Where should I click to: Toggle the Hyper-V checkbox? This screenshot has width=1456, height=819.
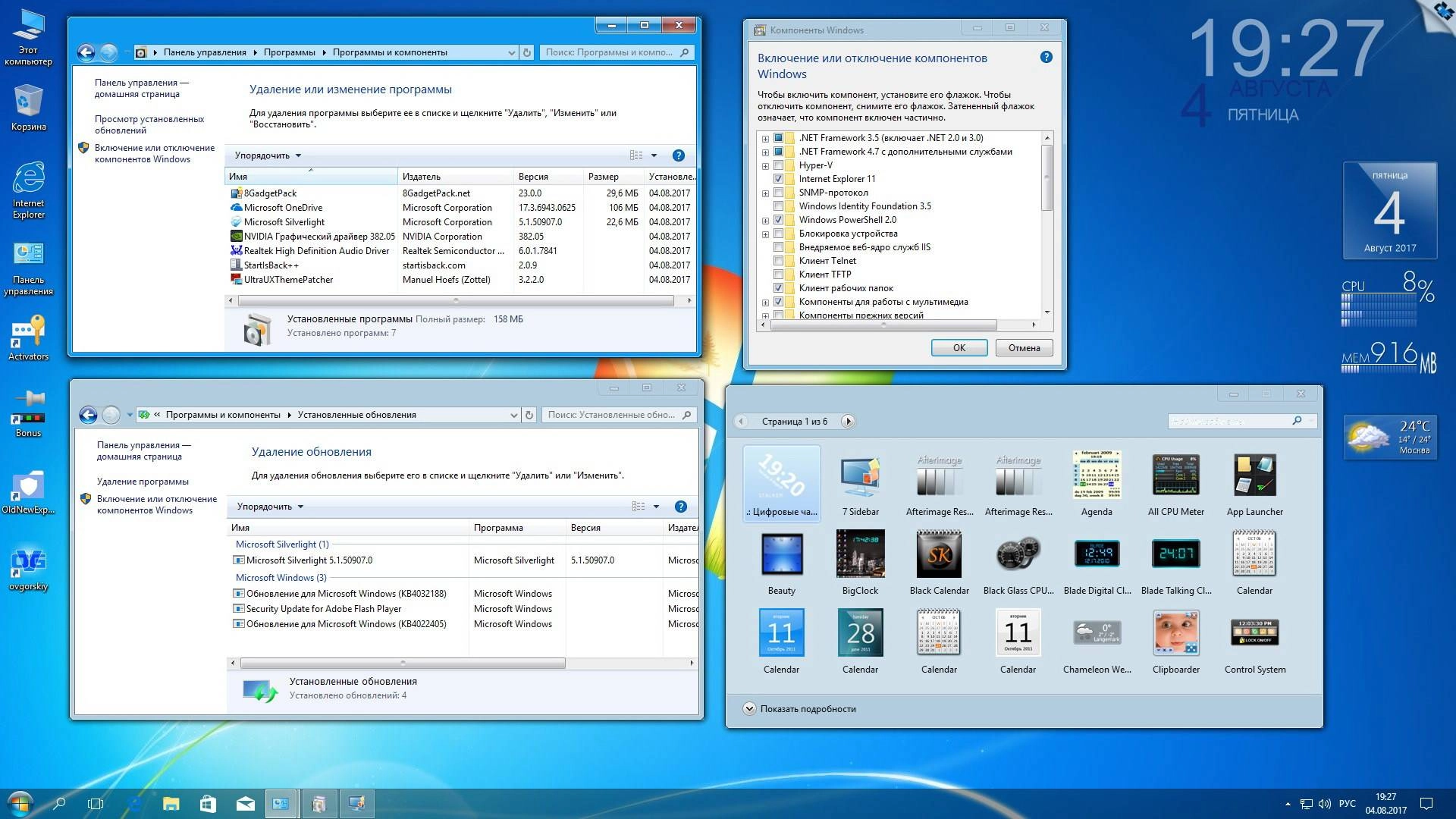click(778, 165)
